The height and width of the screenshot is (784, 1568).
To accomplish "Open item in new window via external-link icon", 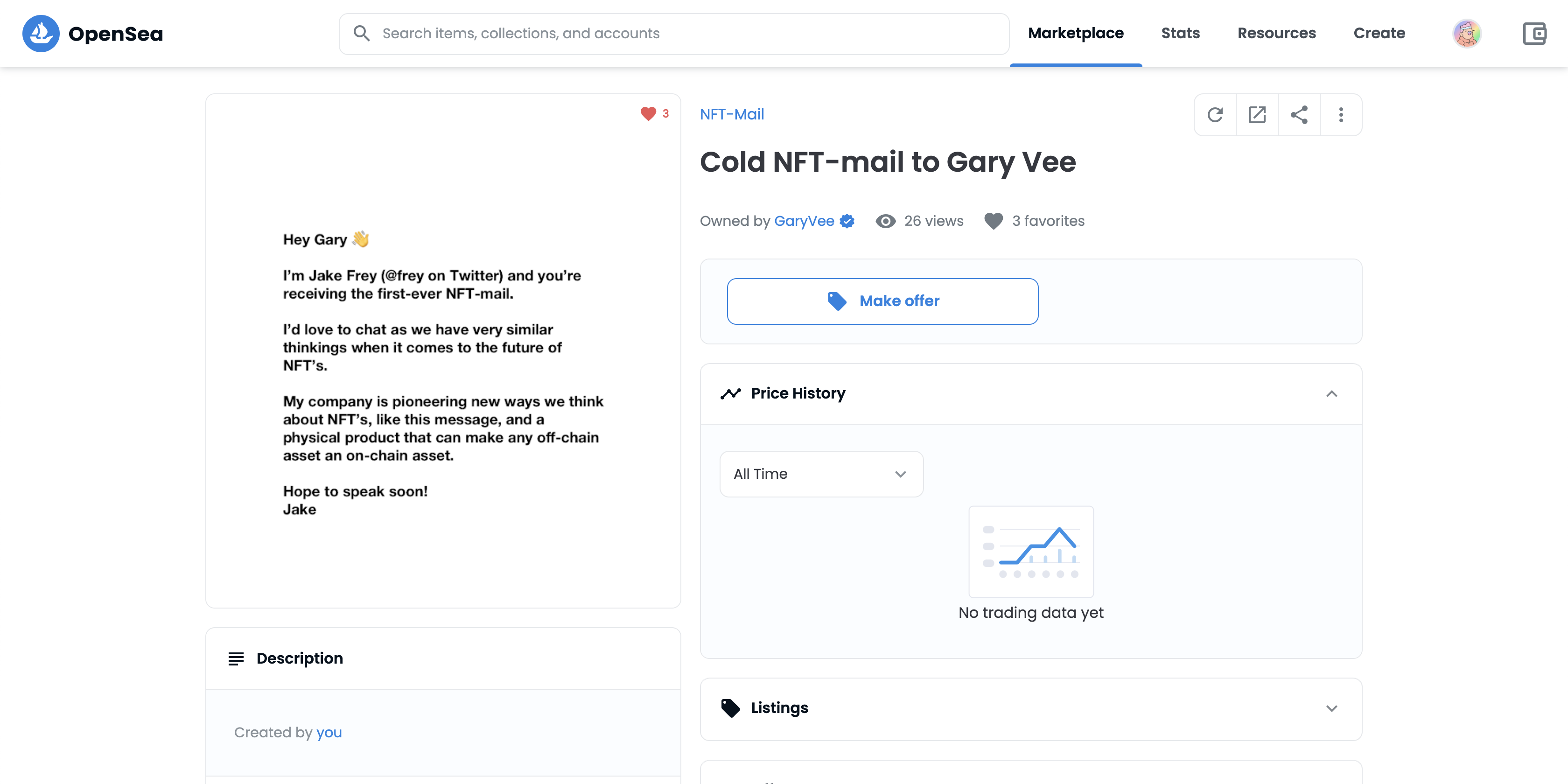I will pos(1257,114).
